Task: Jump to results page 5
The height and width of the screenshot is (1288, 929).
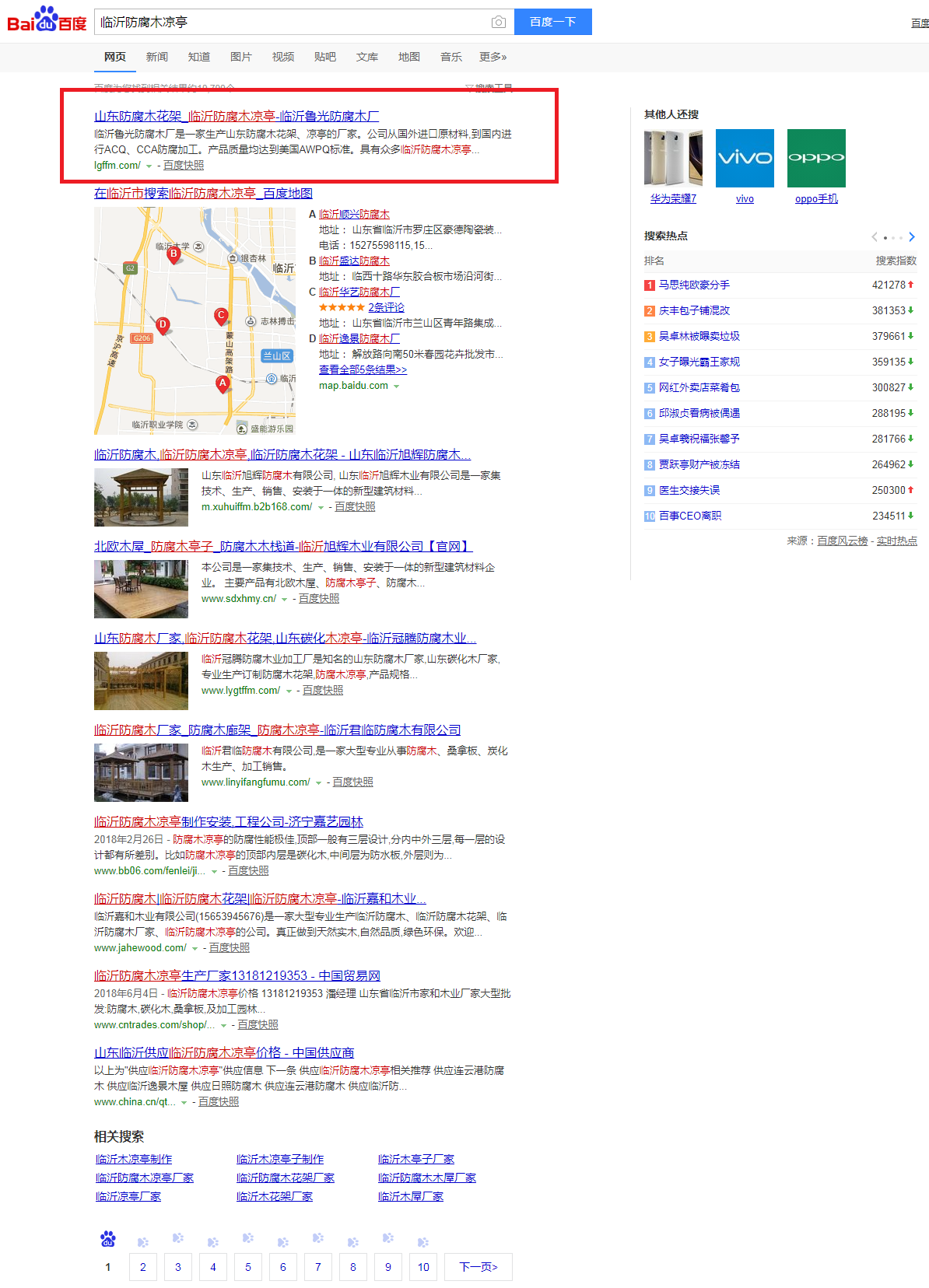Action: [248, 1267]
